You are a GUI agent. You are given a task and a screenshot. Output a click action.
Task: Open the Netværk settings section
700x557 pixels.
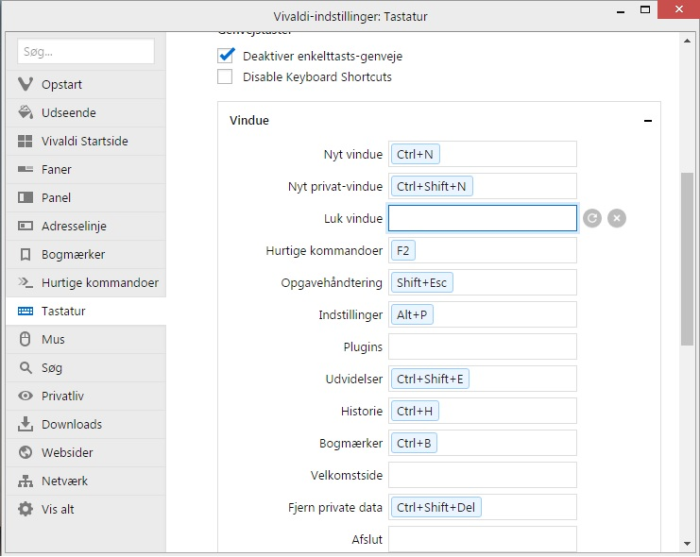pos(86,481)
